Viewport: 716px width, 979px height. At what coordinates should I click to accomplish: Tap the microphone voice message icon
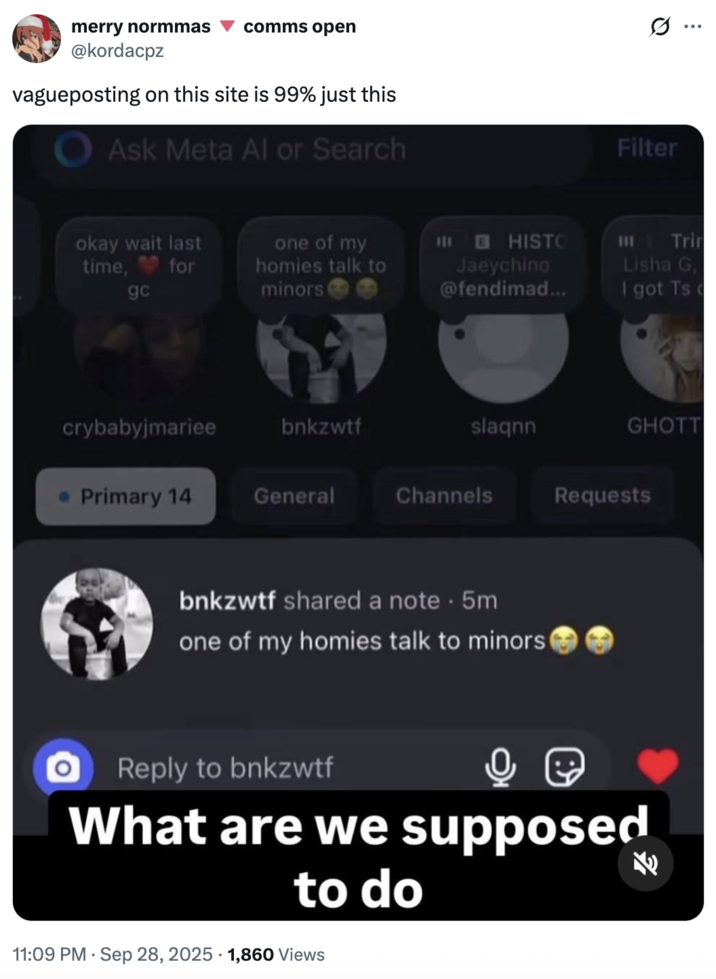[x=500, y=767]
